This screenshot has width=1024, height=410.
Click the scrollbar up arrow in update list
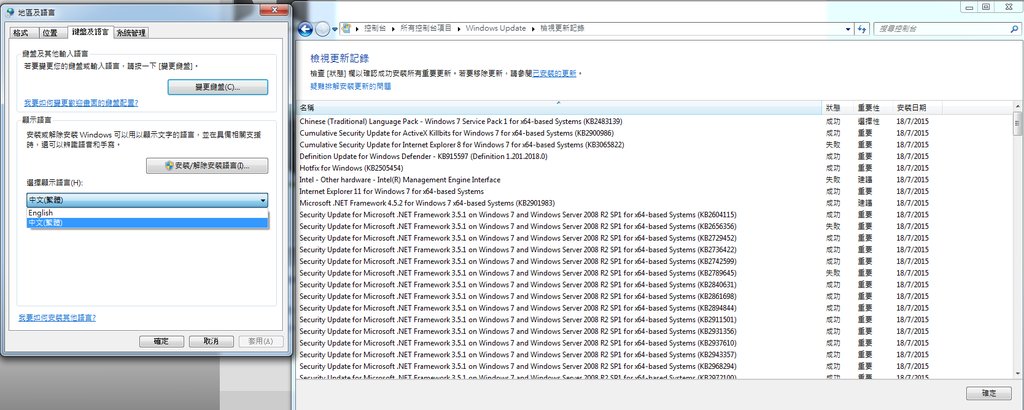pos(1017,106)
